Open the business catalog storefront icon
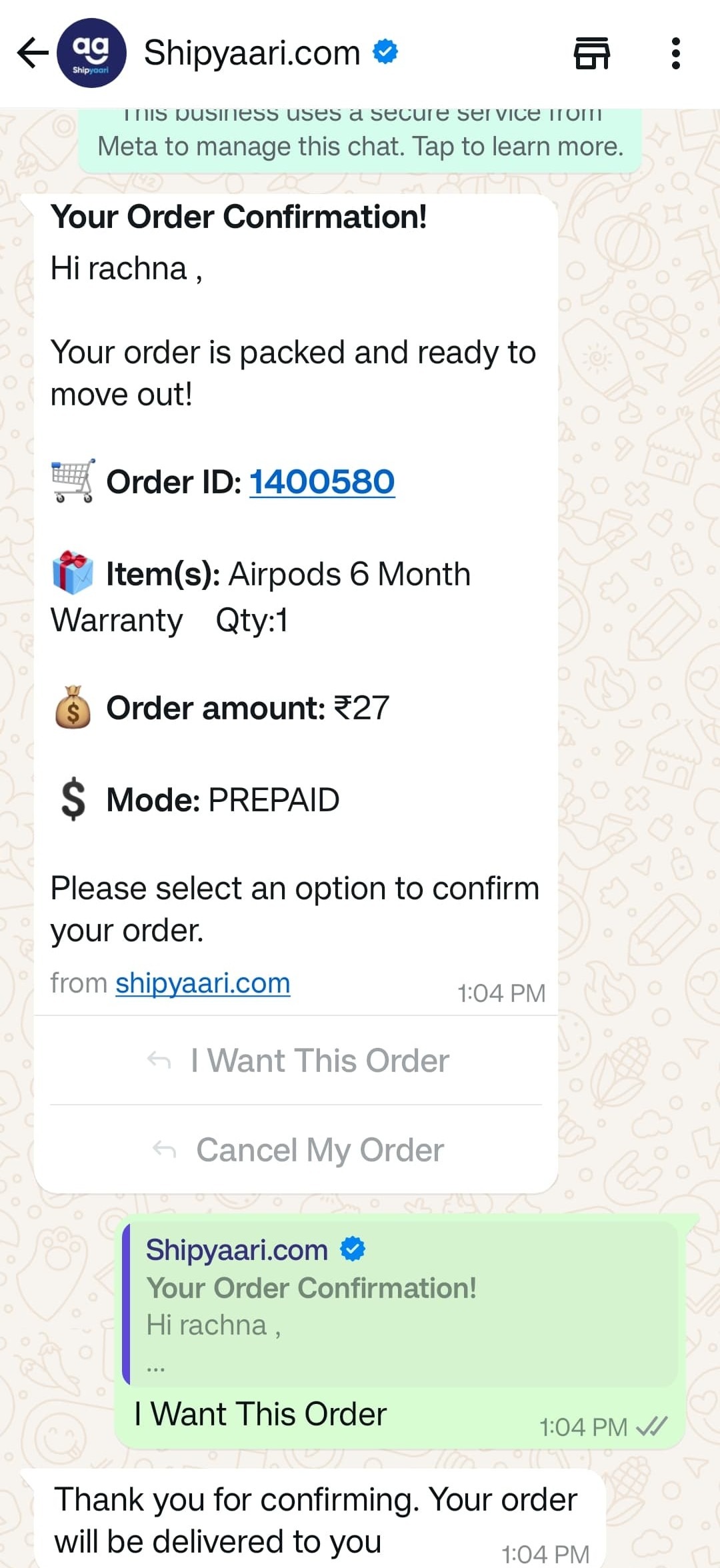This screenshot has height=1568, width=720. (592, 53)
